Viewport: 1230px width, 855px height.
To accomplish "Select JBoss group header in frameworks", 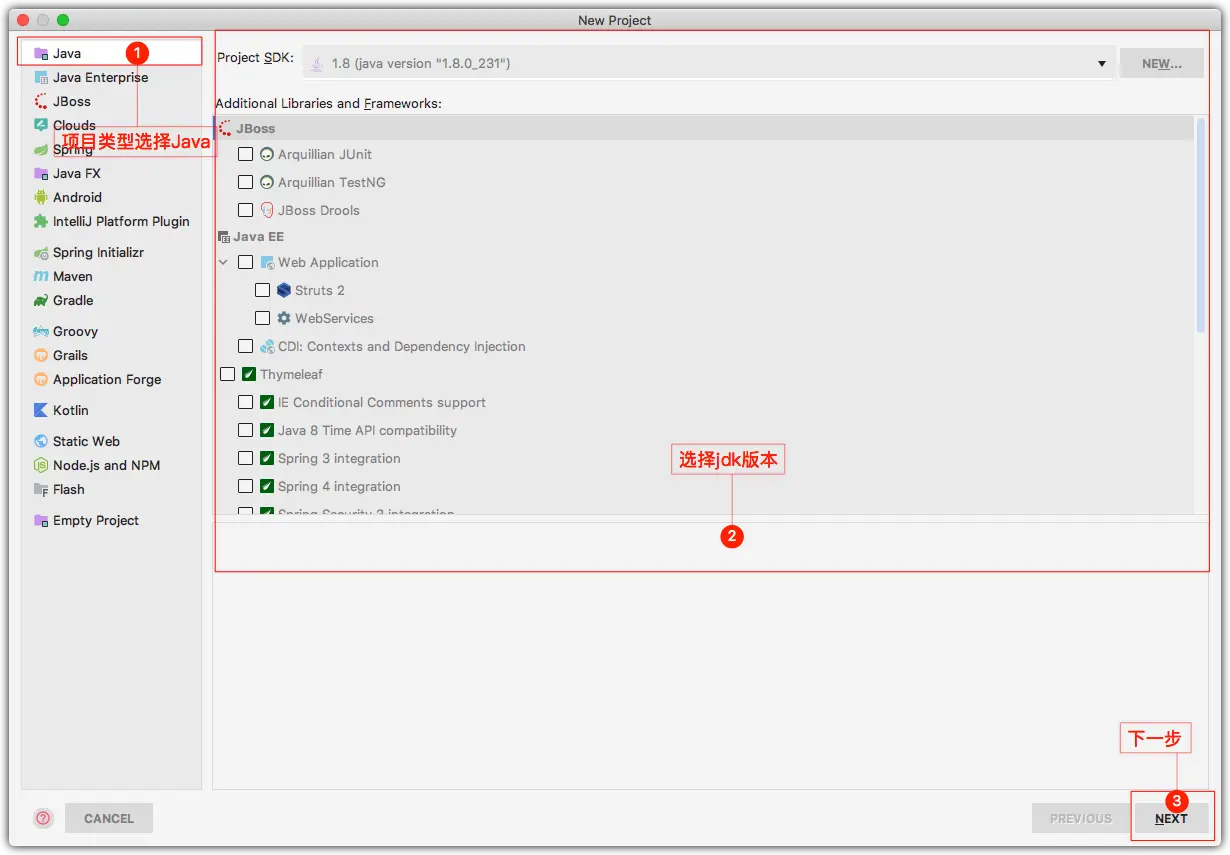I will [703, 128].
